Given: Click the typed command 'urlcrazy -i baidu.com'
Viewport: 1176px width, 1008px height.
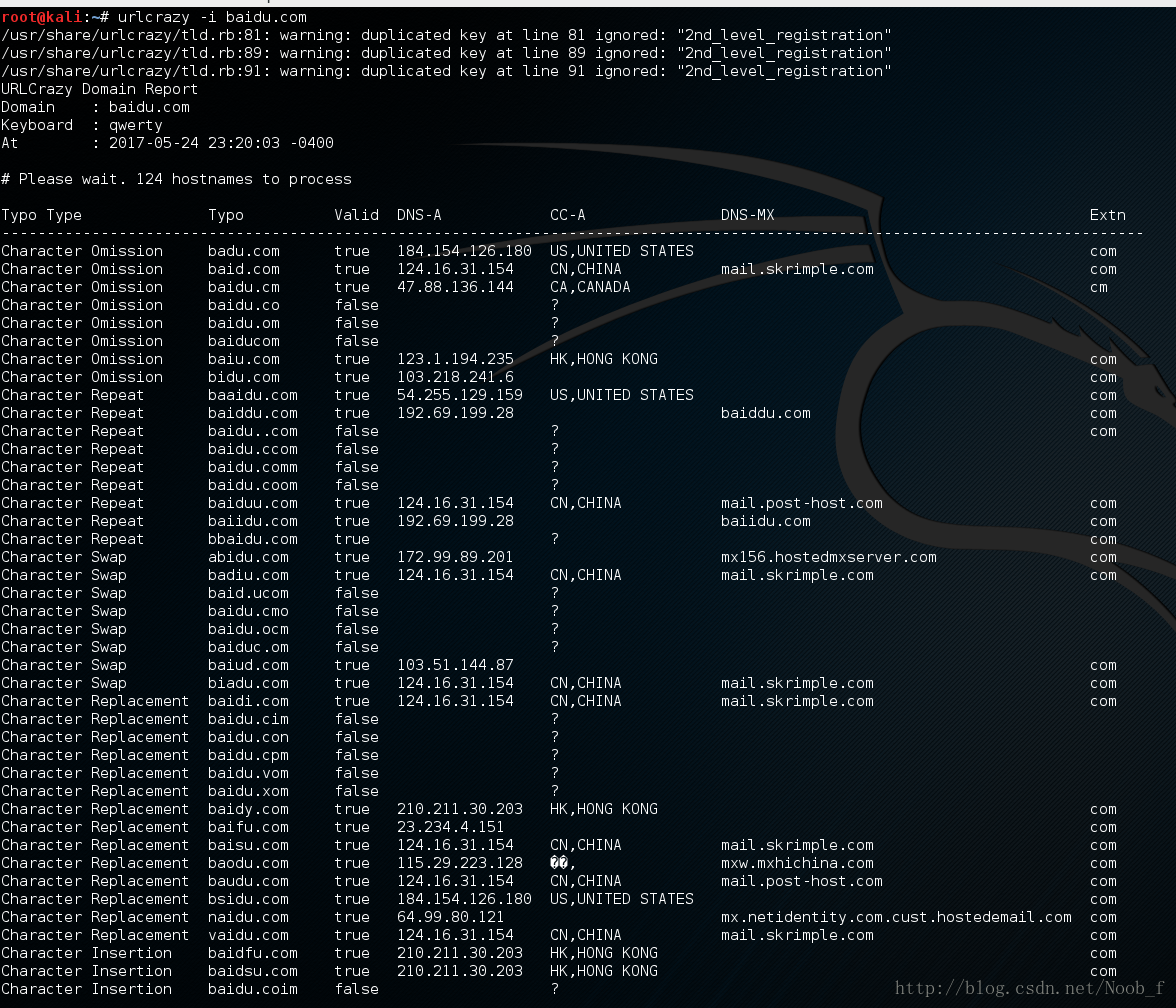Looking at the screenshot, I should pos(212,16).
